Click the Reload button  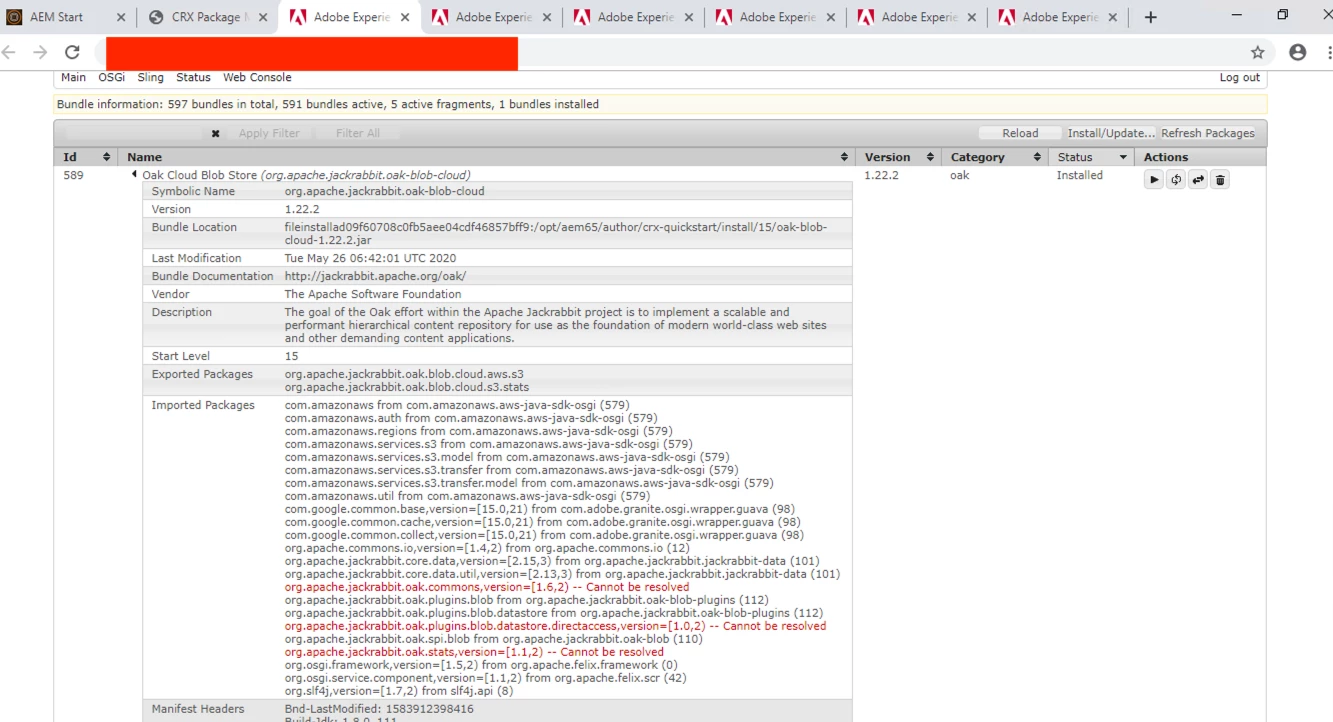click(x=1020, y=133)
